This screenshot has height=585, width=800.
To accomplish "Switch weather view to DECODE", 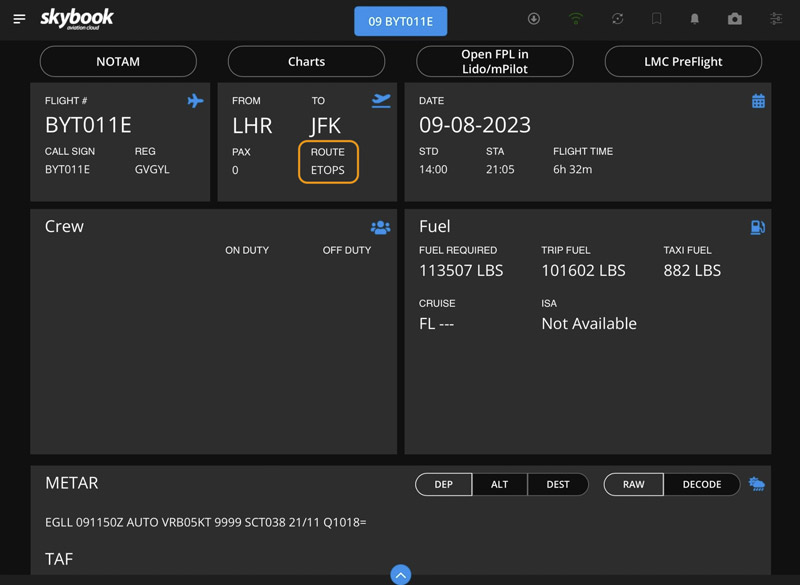I will [701, 484].
